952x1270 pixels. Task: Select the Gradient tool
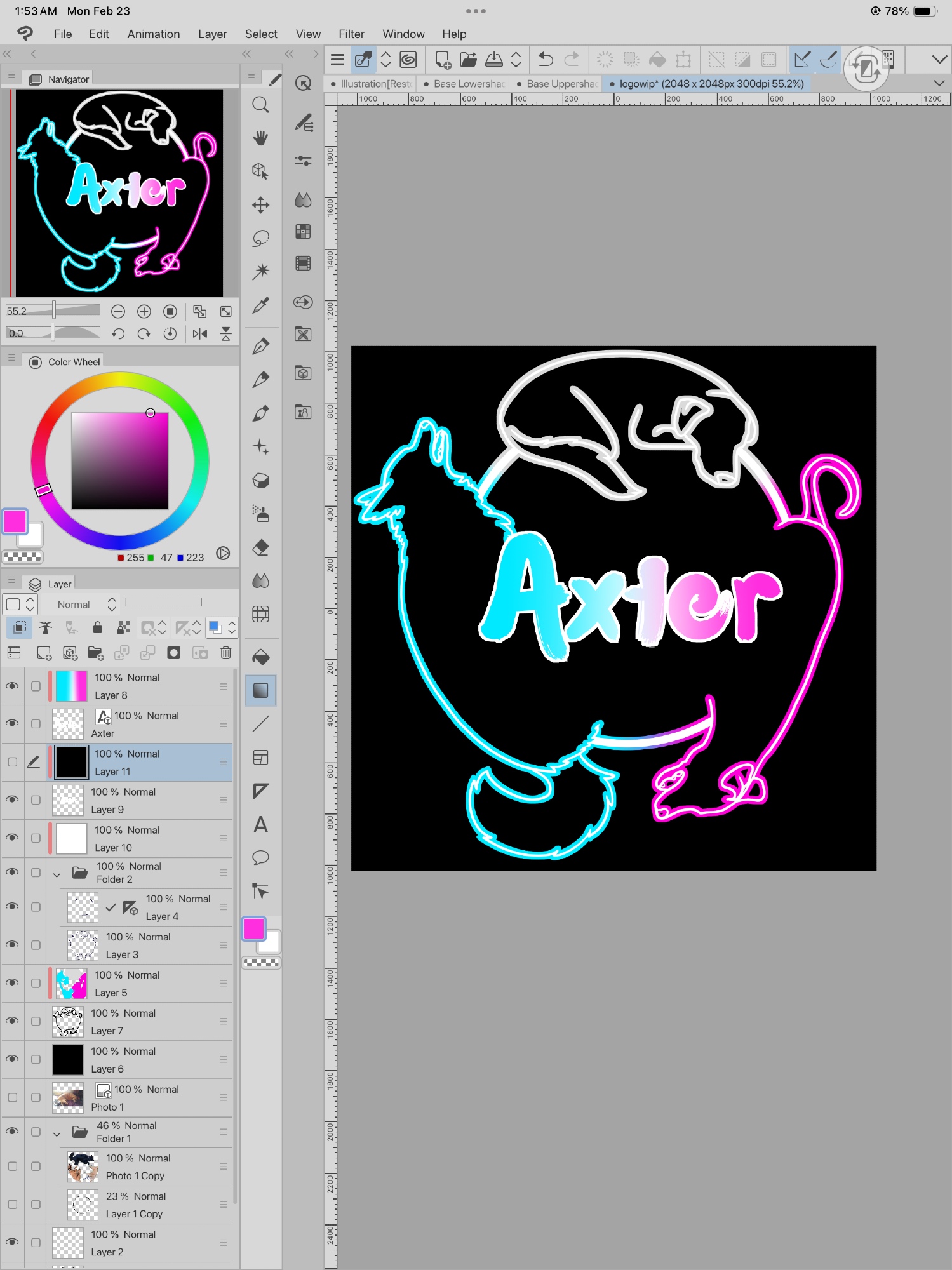pos(260,690)
